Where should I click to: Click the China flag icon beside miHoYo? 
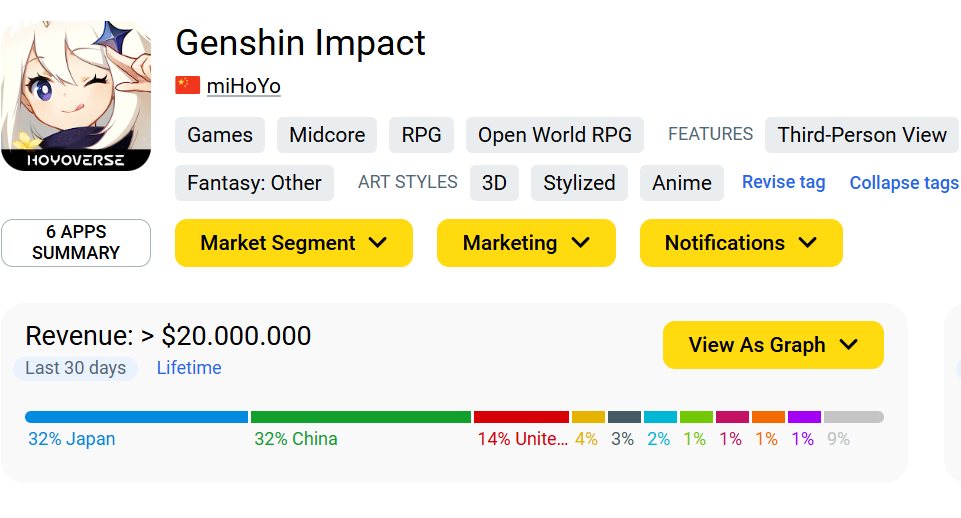pyautogui.click(x=188, y=85)
